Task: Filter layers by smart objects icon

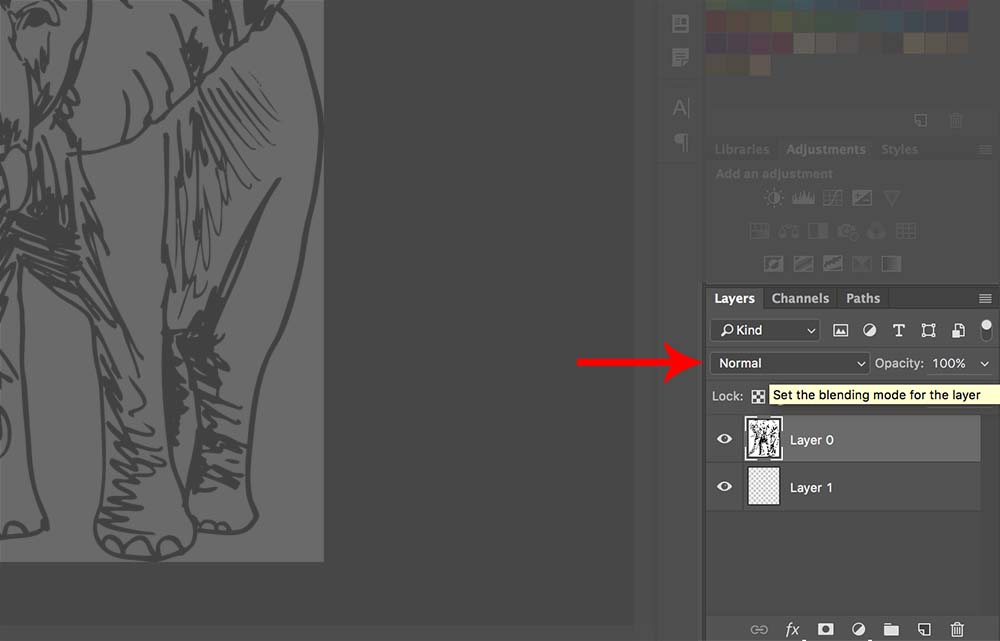Action: click(x=957, y=330)
